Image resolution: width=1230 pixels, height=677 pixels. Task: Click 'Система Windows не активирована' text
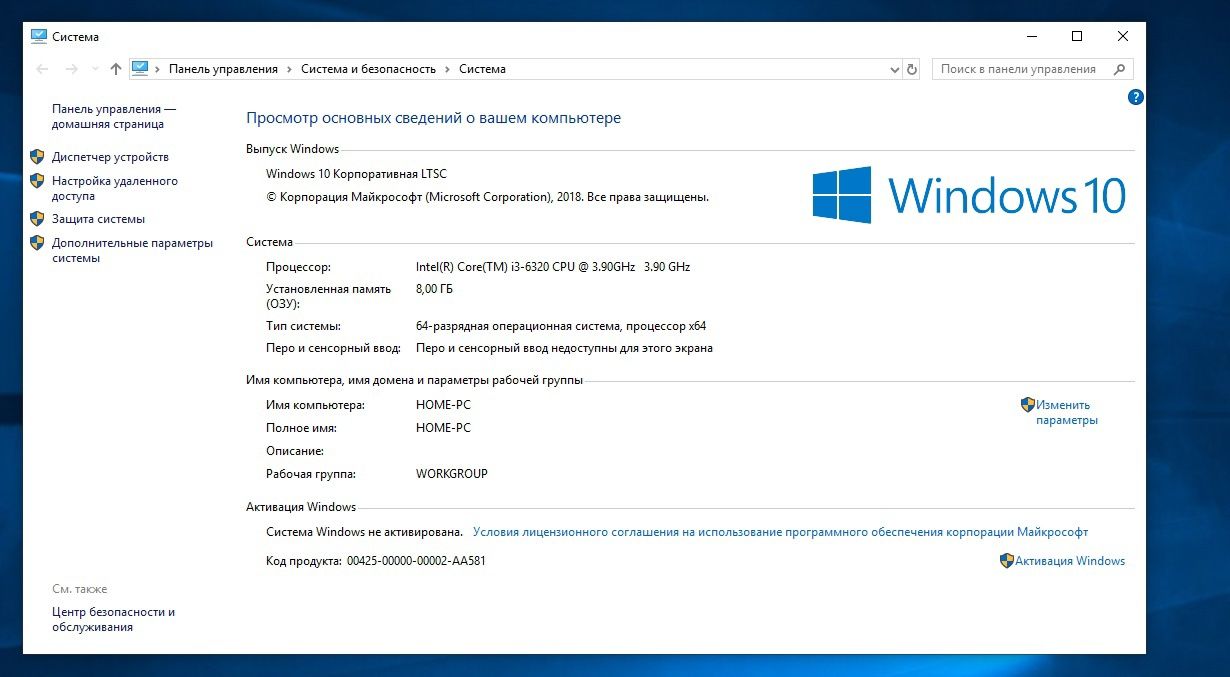[364, 532]
